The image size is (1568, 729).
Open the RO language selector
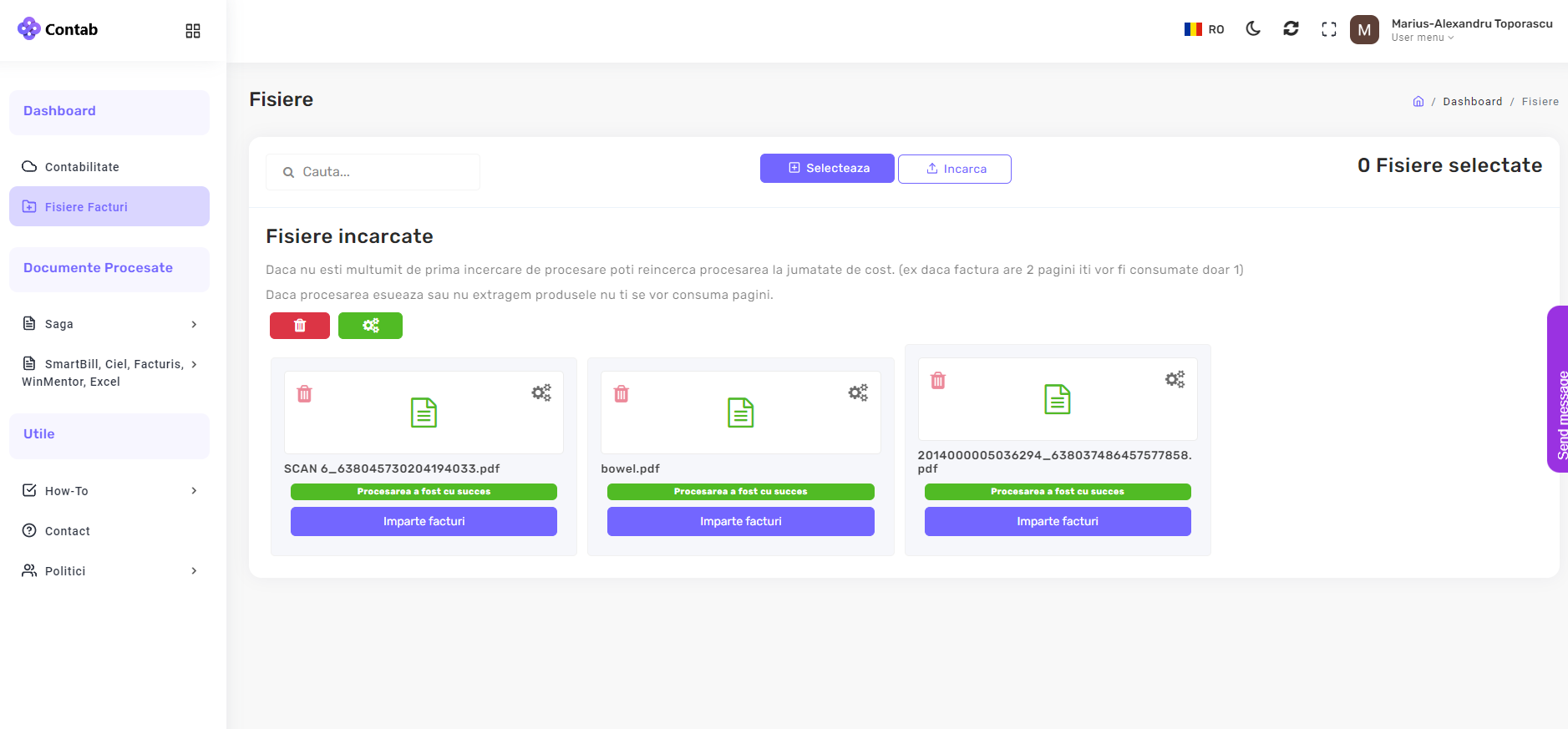coord(1204,29)
